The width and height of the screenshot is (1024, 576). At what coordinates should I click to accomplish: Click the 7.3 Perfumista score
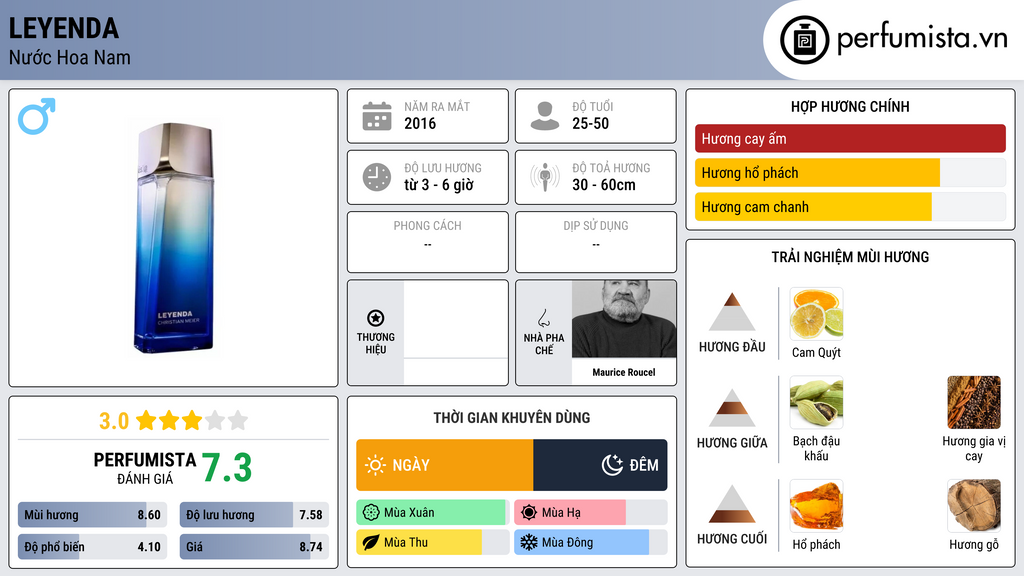click(227, 468)
